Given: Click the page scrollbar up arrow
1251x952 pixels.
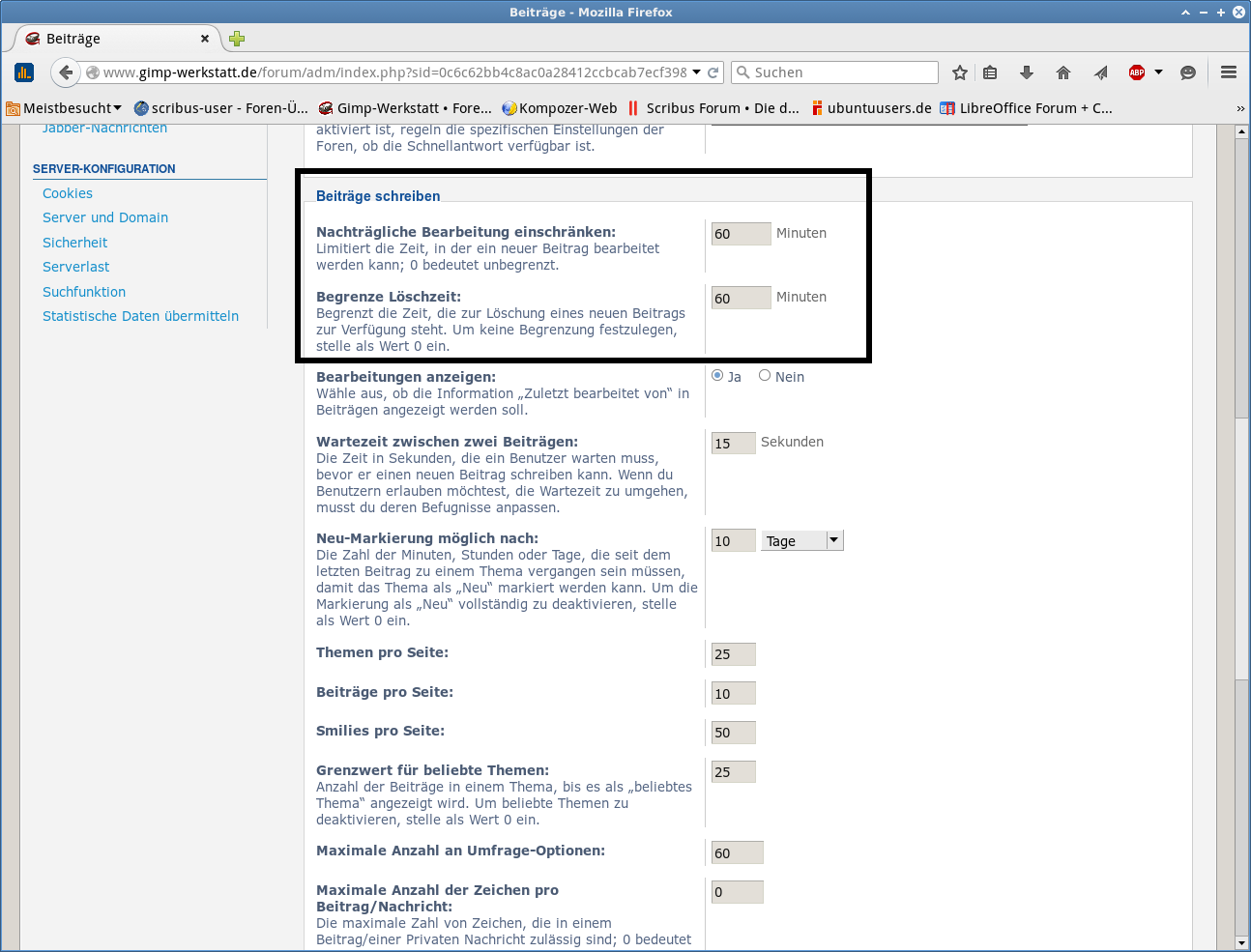Looking at the screenshot, I should coord(1242,131).
